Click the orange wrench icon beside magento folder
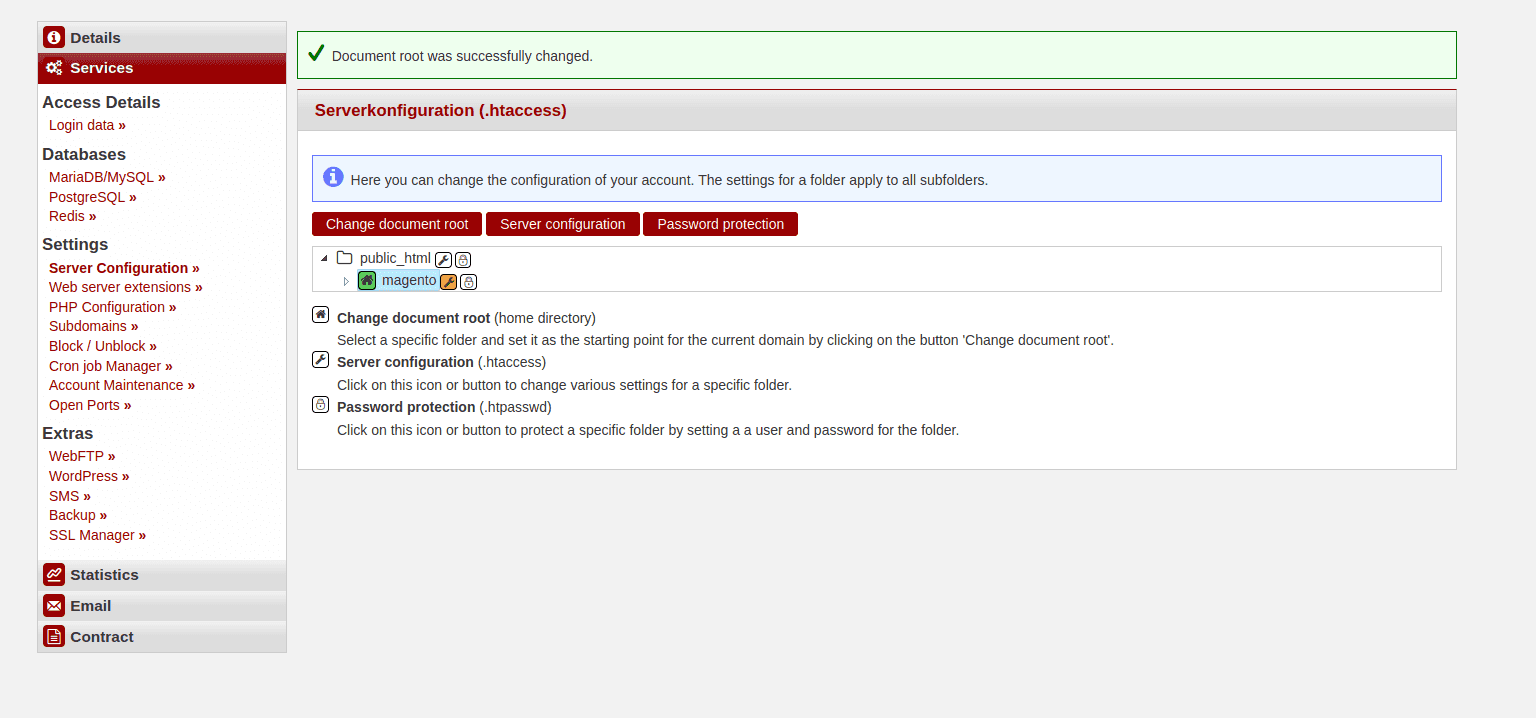This screenshot has height=718, width=1536. coord(448,281)
